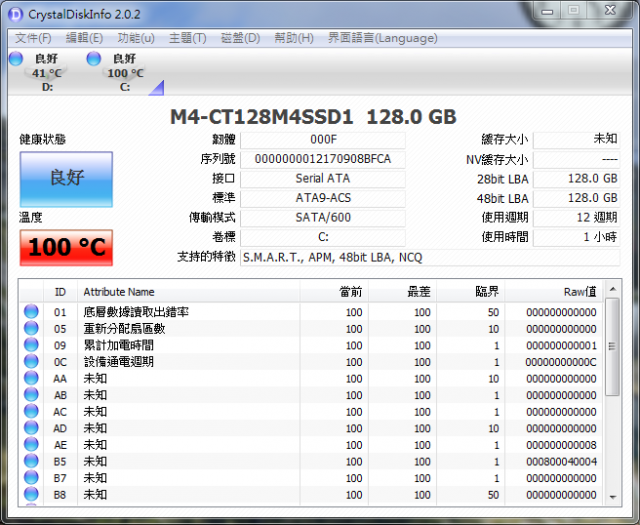Open the 界面語言(Language) menu
The width and height of the screenshot is (640, 525).
coord(382,38)
